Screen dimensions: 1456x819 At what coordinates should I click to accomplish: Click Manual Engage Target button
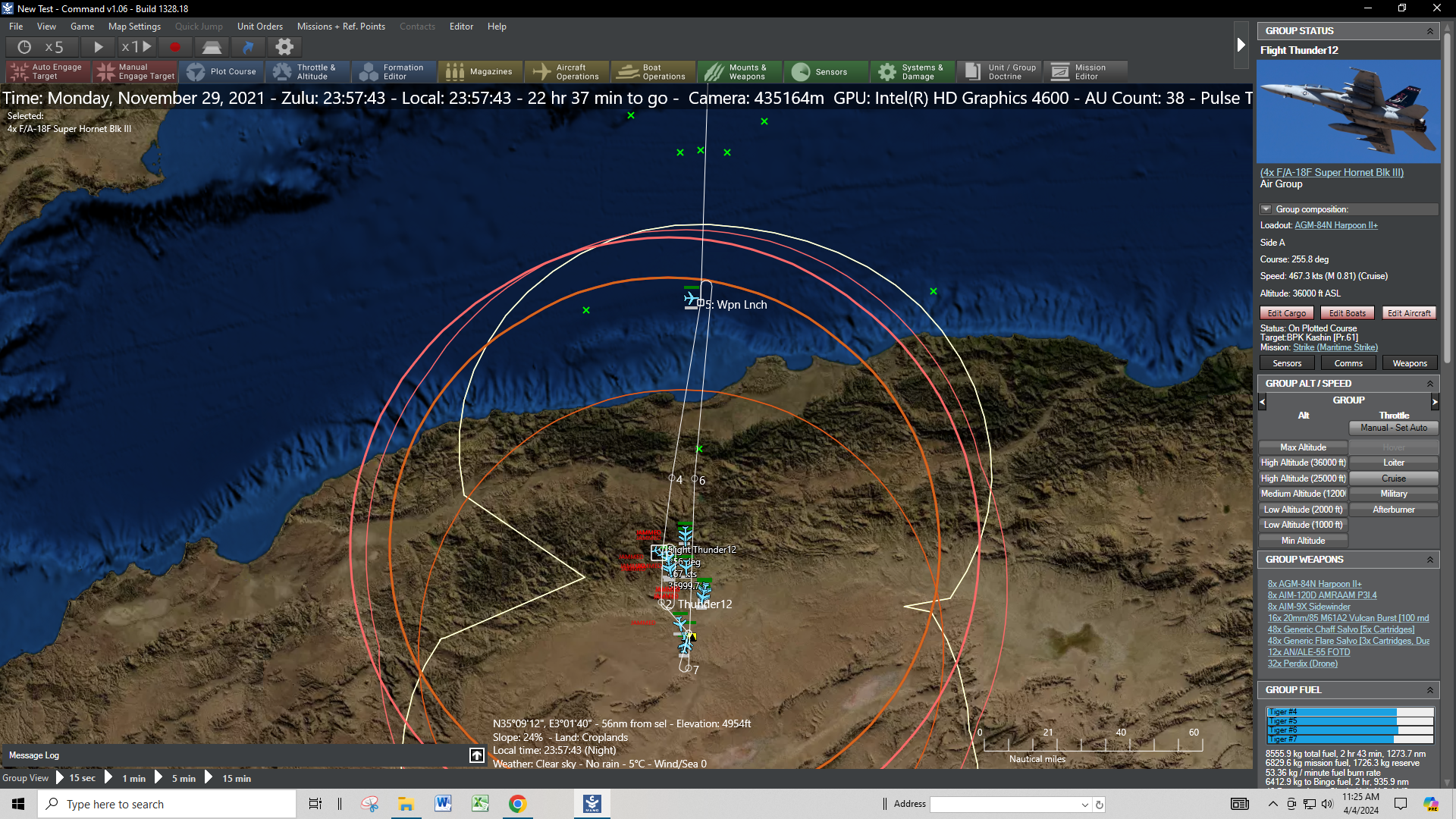135,71
